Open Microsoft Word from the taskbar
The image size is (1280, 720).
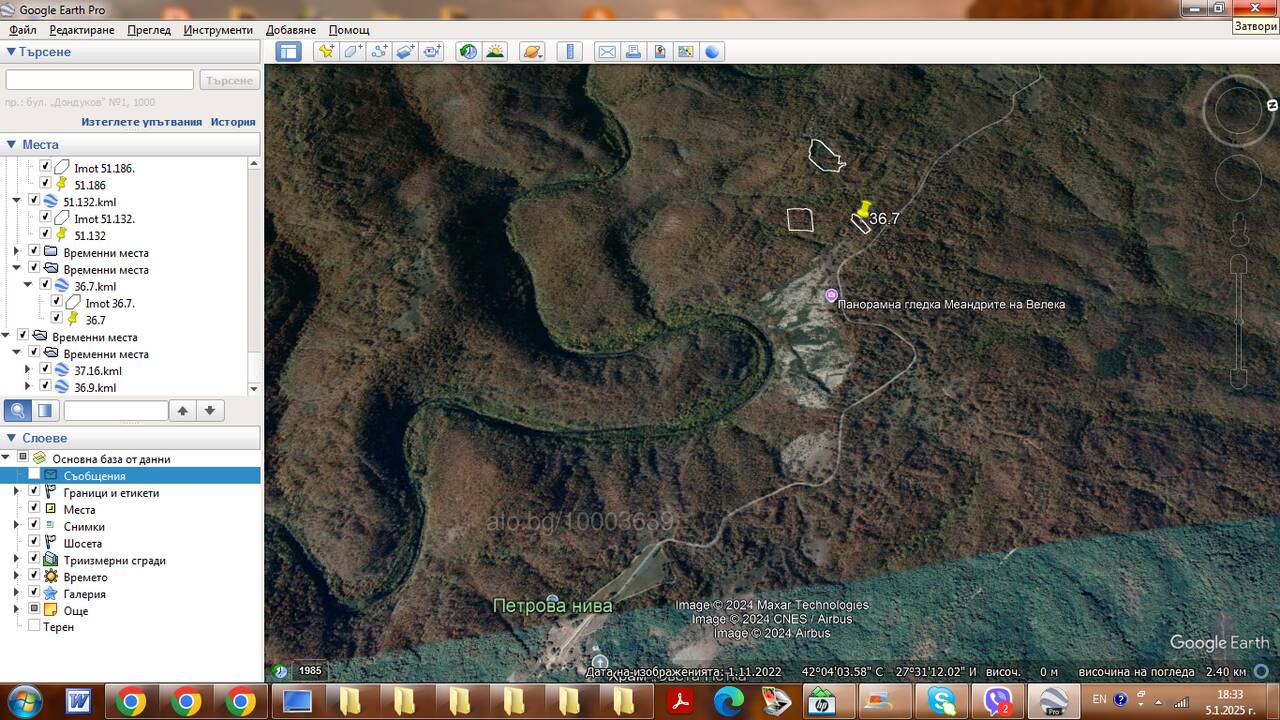(x=78, y=701)
